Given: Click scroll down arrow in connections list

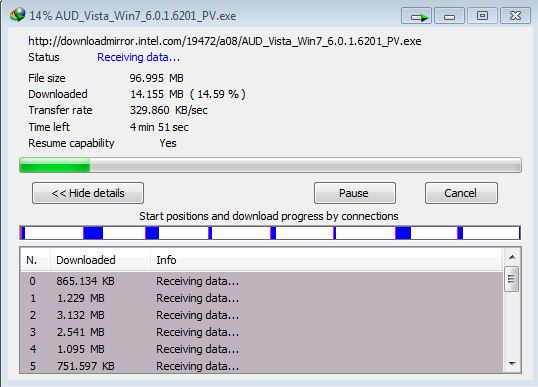Looking at the screenshot, I should 512,364.
